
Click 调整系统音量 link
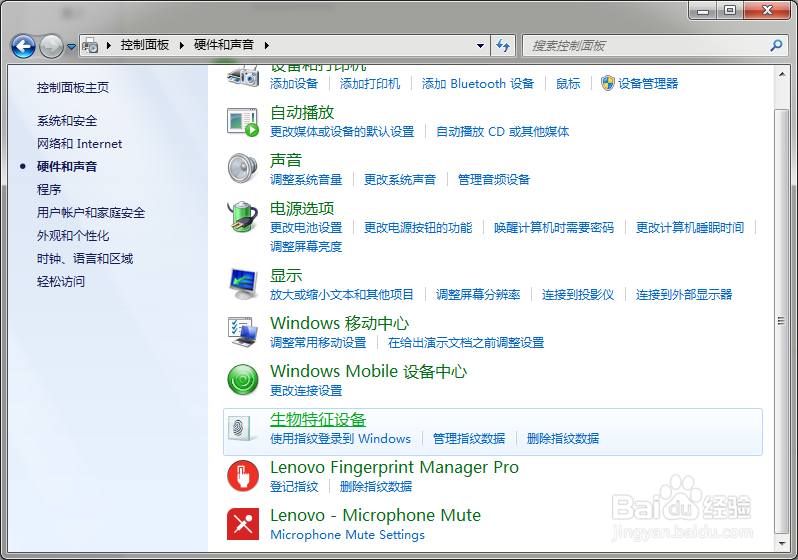306,180
